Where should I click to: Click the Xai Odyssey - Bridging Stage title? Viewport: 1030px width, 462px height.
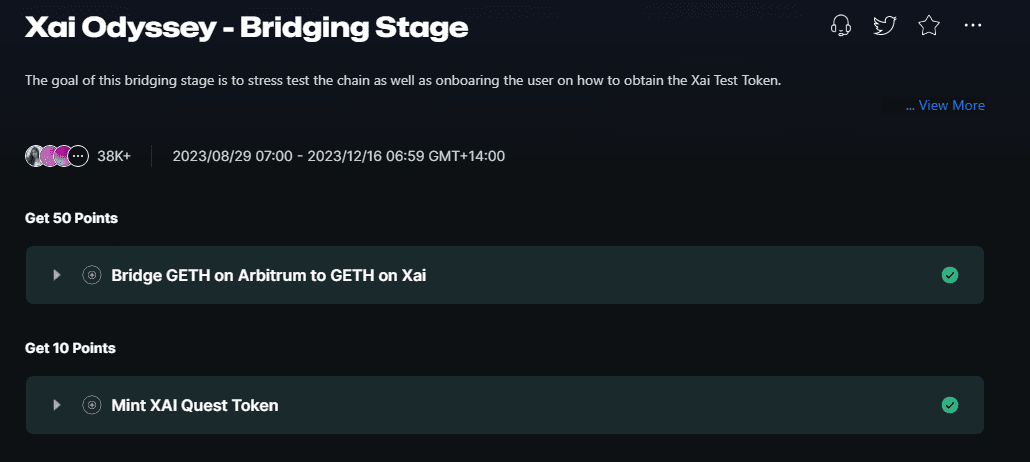click(x=246, y=27)
